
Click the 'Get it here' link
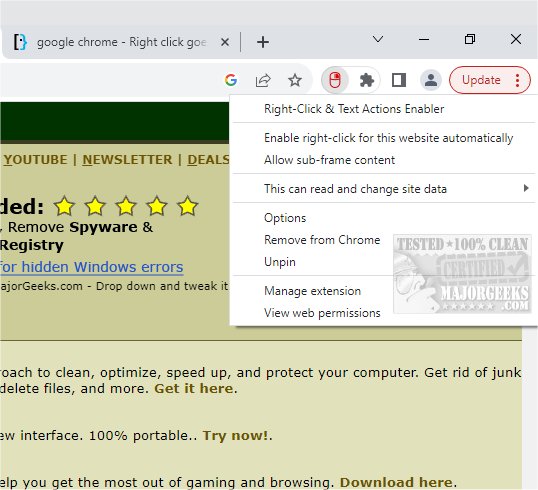pos(194,388)
